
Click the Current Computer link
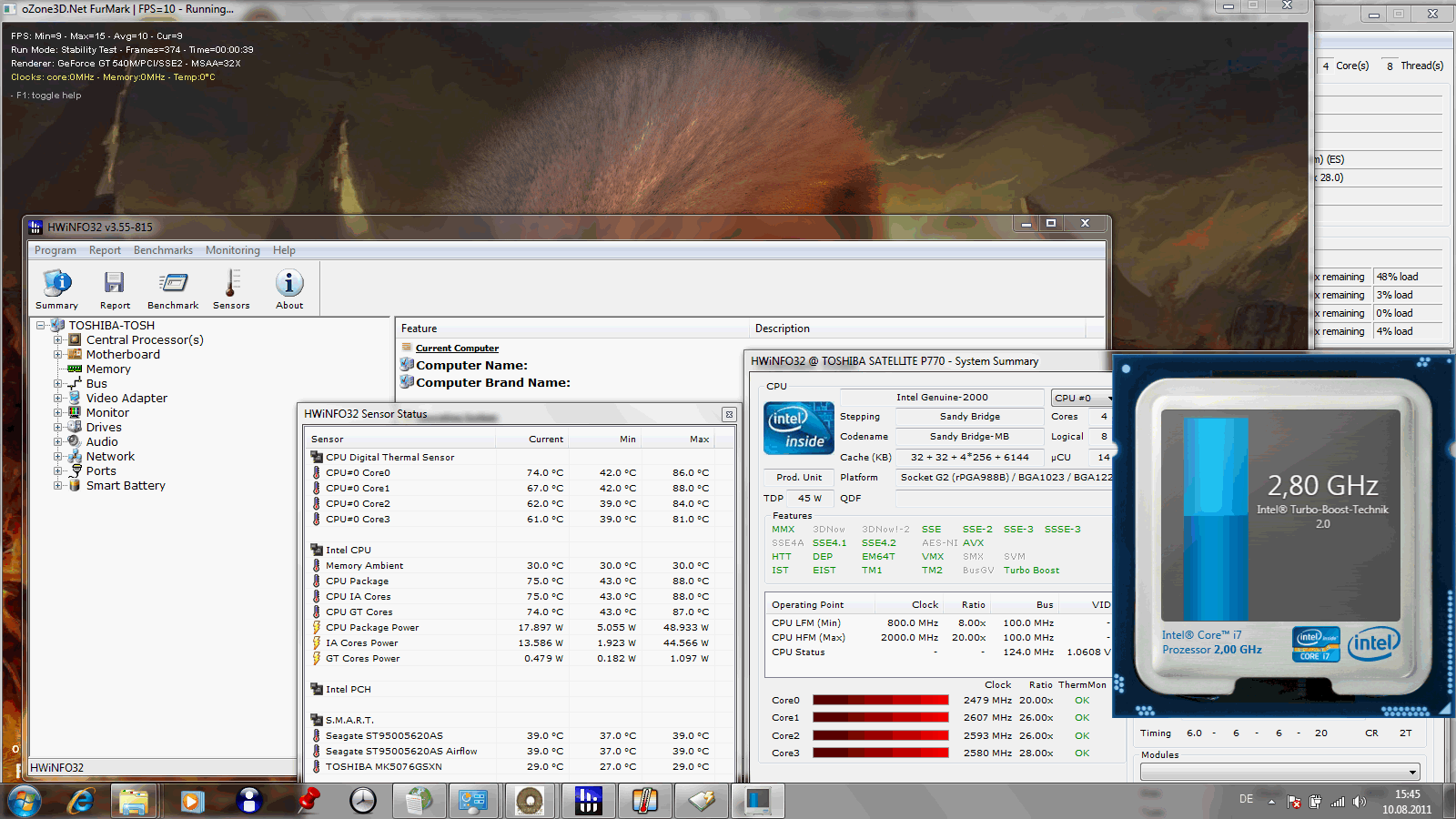pyautogui.click(x=457, y=348)
